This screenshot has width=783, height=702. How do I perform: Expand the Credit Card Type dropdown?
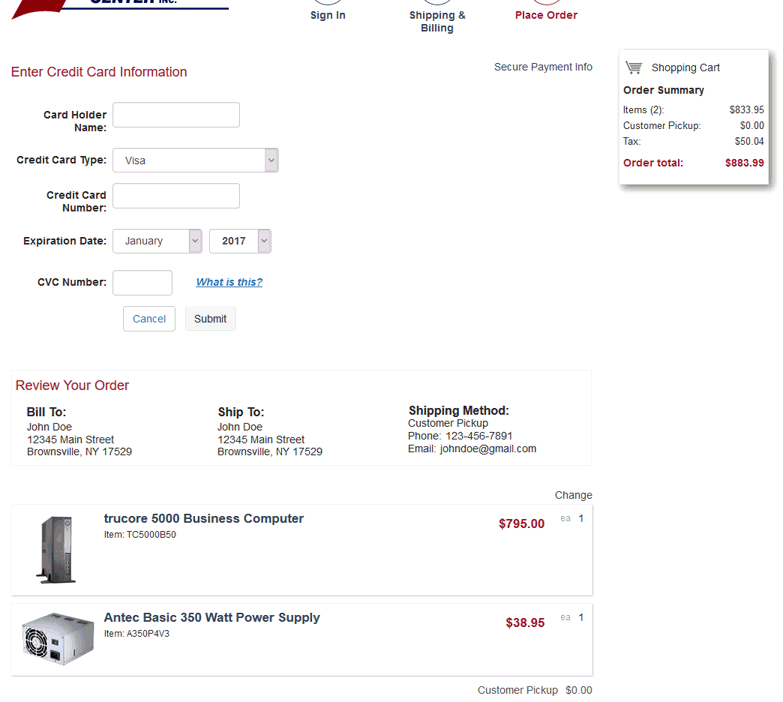tap(195, 160)
